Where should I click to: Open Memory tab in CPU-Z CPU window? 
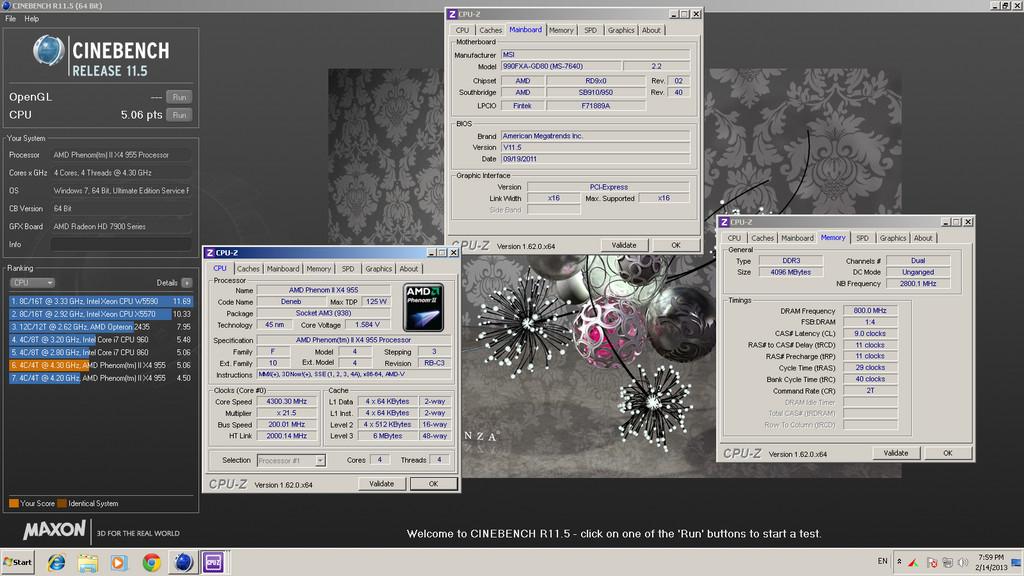319,269
